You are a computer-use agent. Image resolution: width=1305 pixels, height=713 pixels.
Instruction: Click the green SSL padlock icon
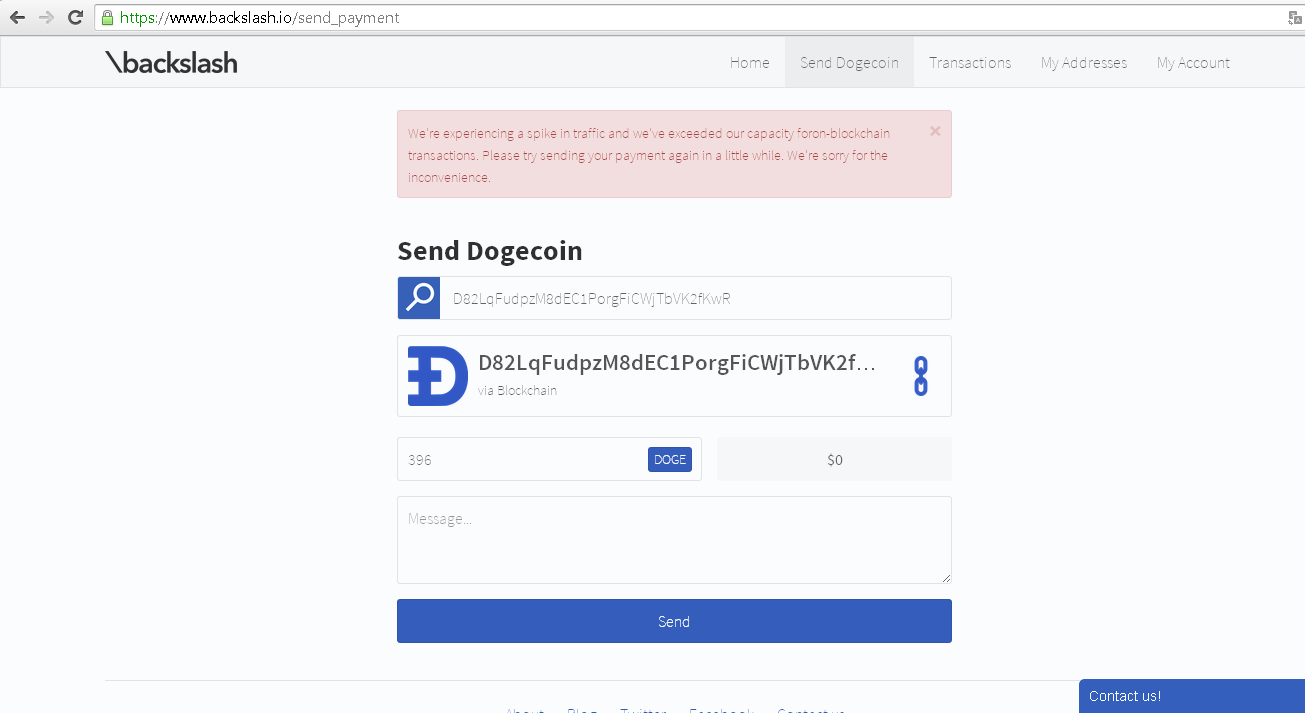[x=108, y=18]
